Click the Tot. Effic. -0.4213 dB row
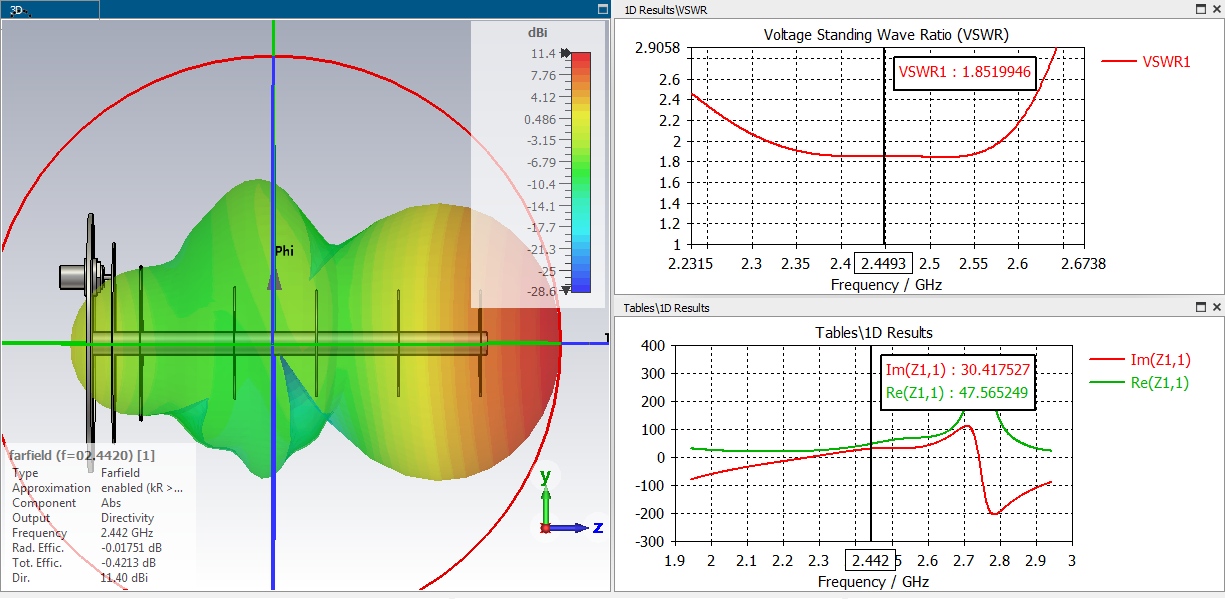 click(x=86, y=563)
